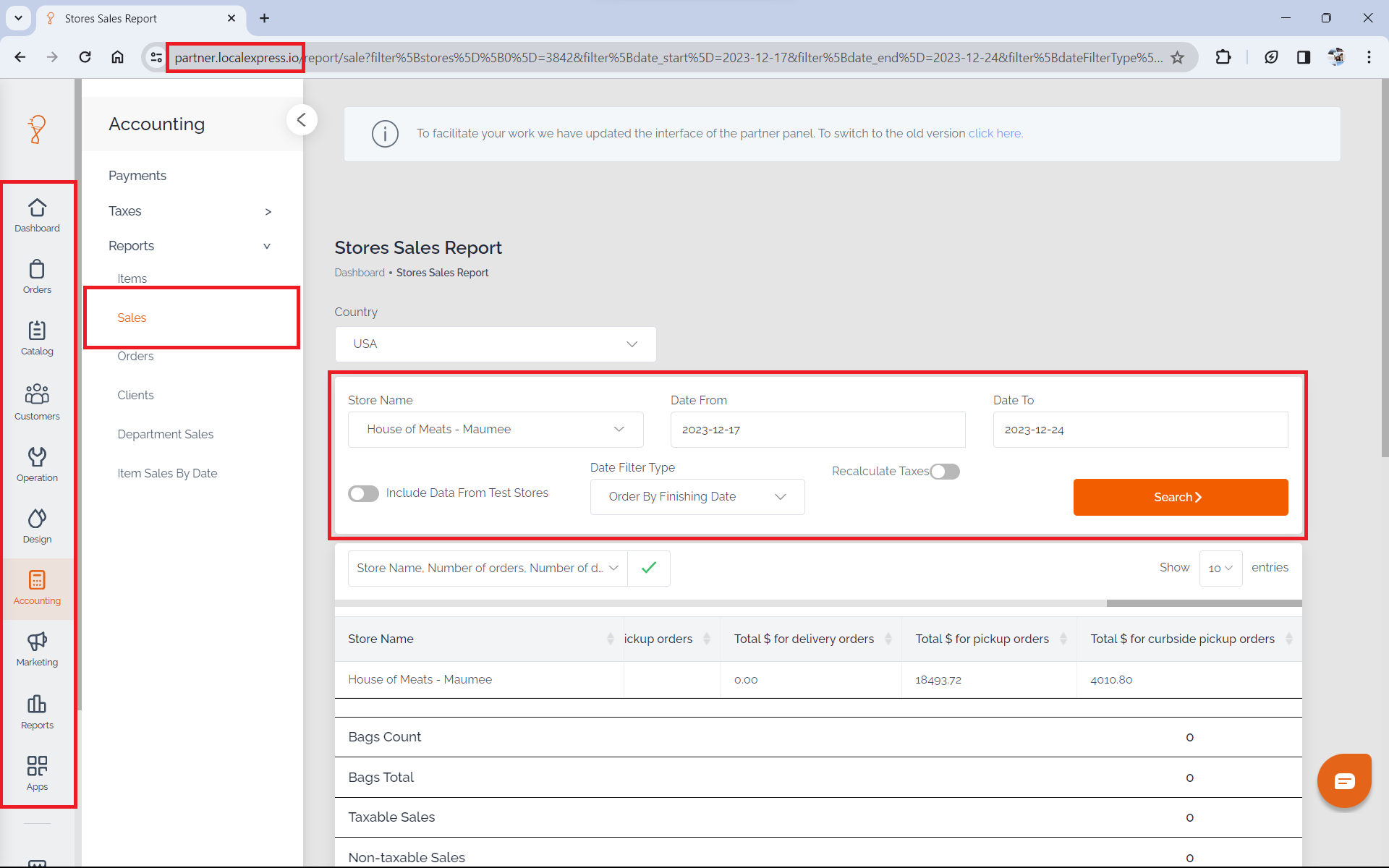Screen dimensions: 1389x868
Task: Follow the 'click here' old version link
Action: pos(995,133)
